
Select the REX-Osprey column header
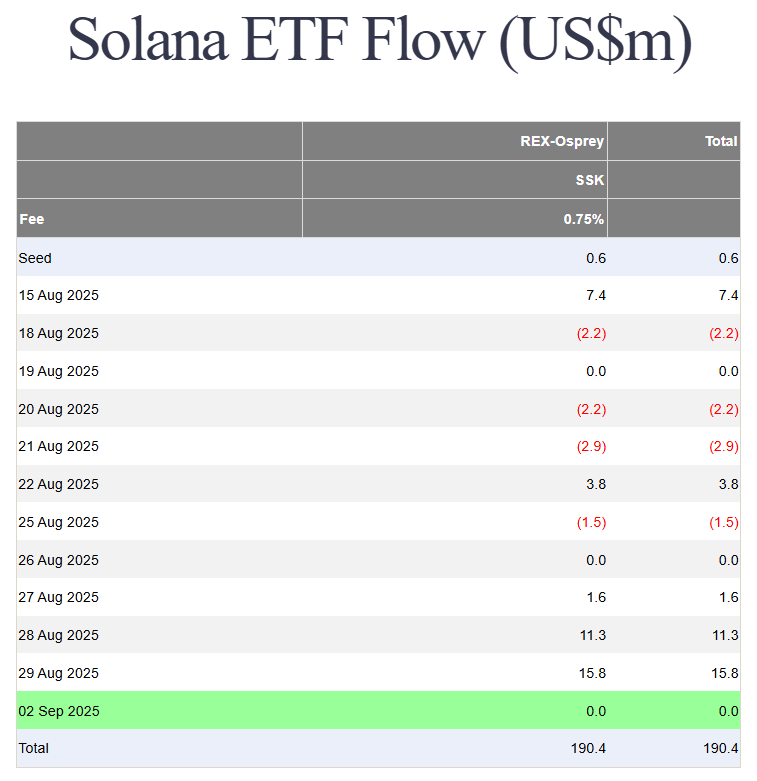pyautogui.click(x=562, y=141)
